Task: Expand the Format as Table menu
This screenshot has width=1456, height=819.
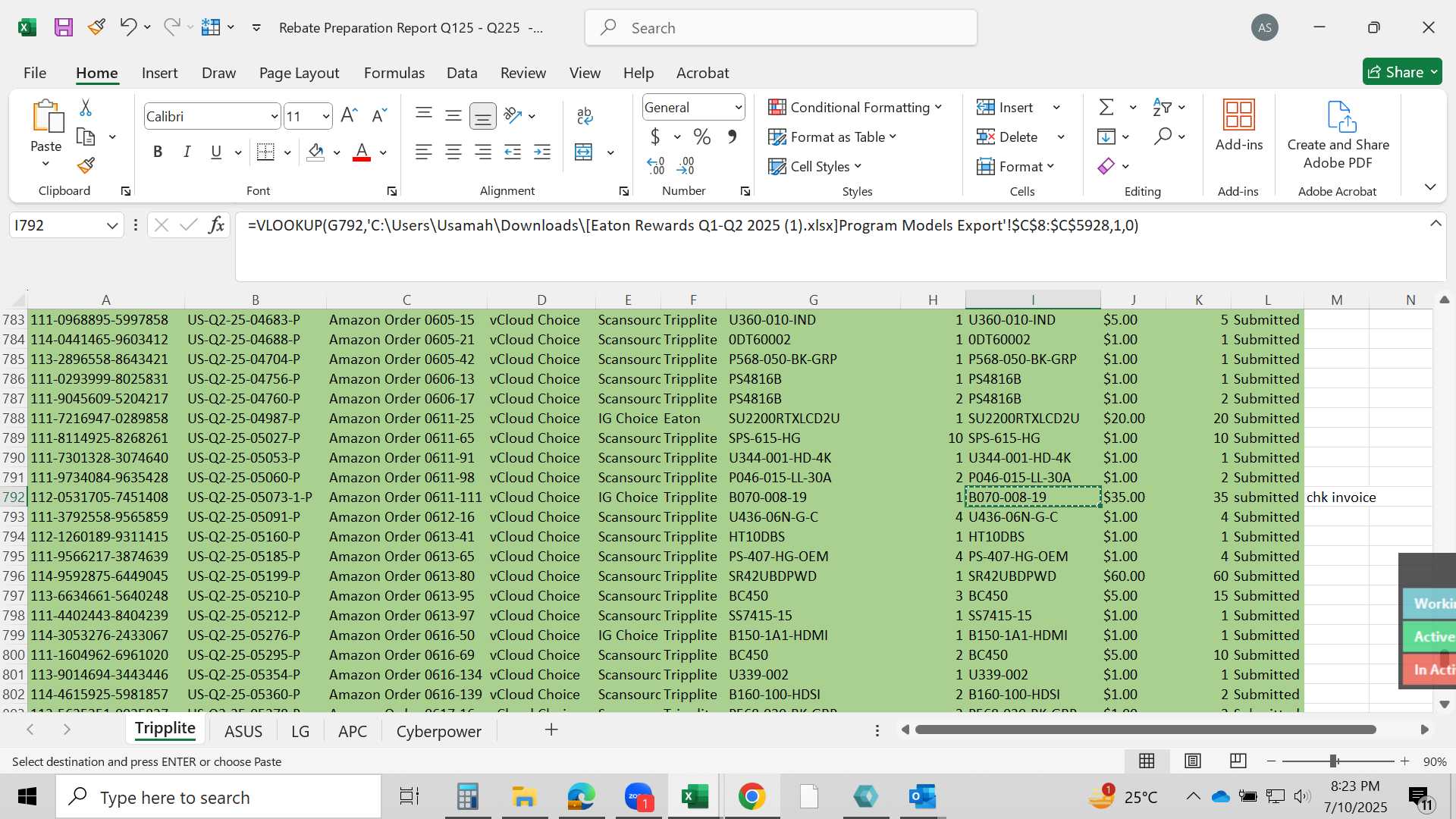Action: 833,136
